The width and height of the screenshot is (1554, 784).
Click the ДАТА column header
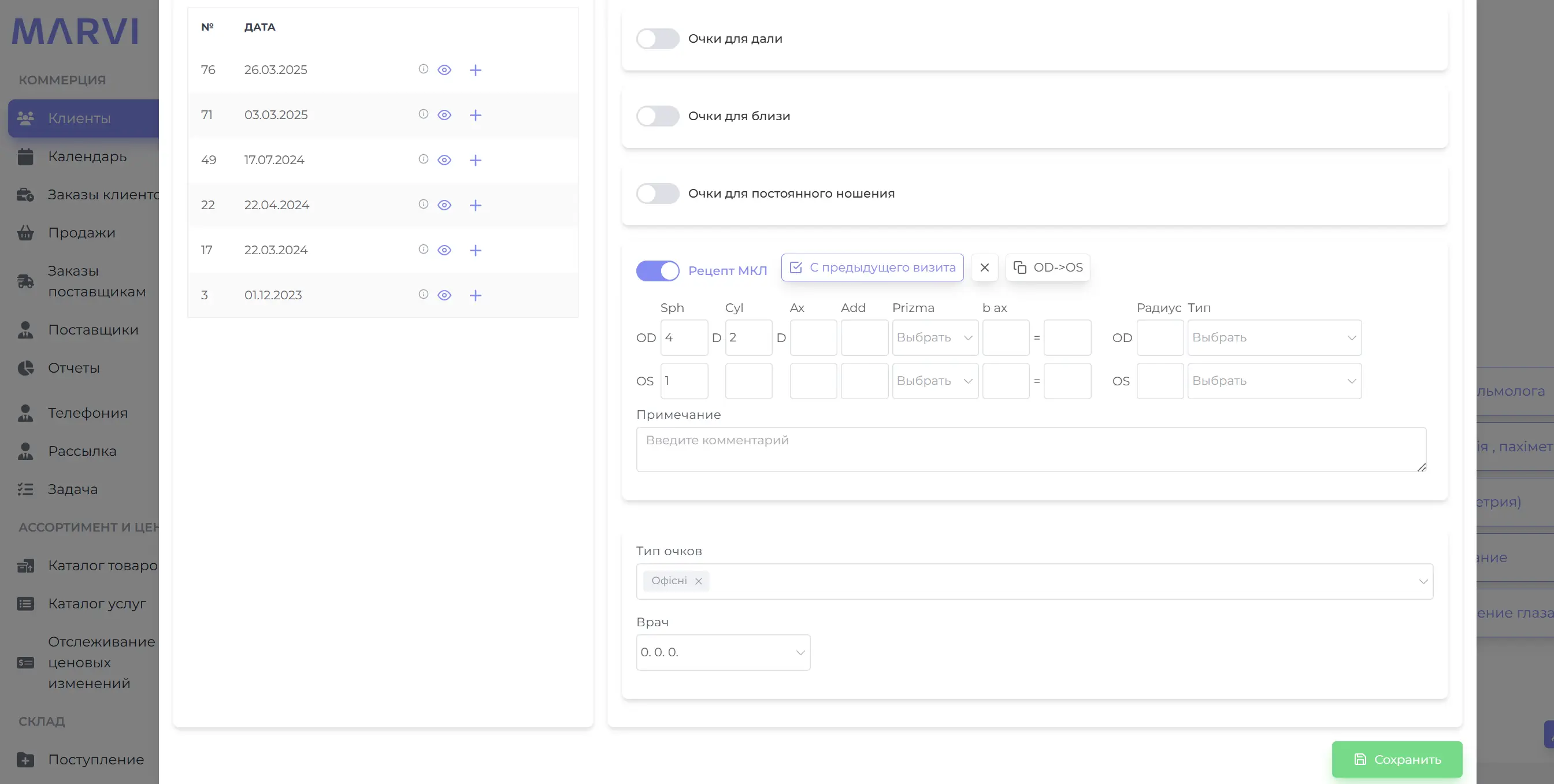260,27
